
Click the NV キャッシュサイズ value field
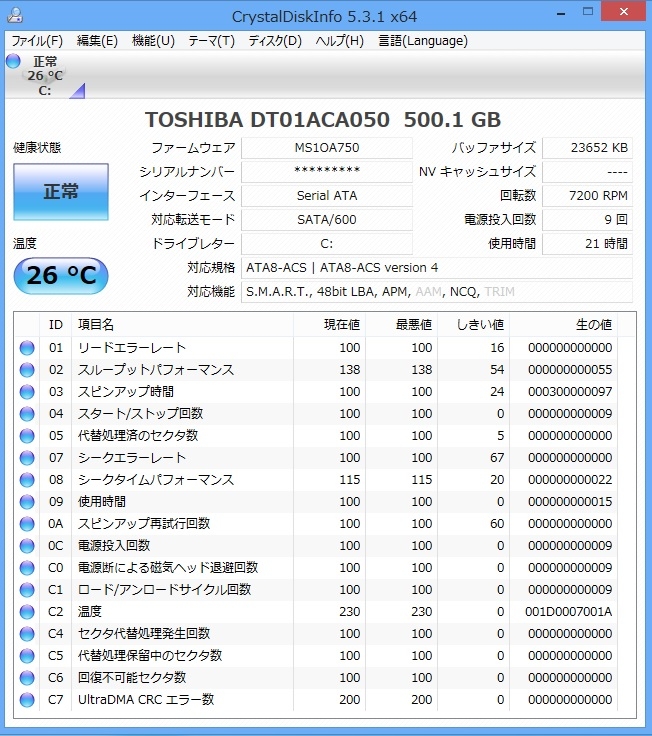(x=587, y=172)
